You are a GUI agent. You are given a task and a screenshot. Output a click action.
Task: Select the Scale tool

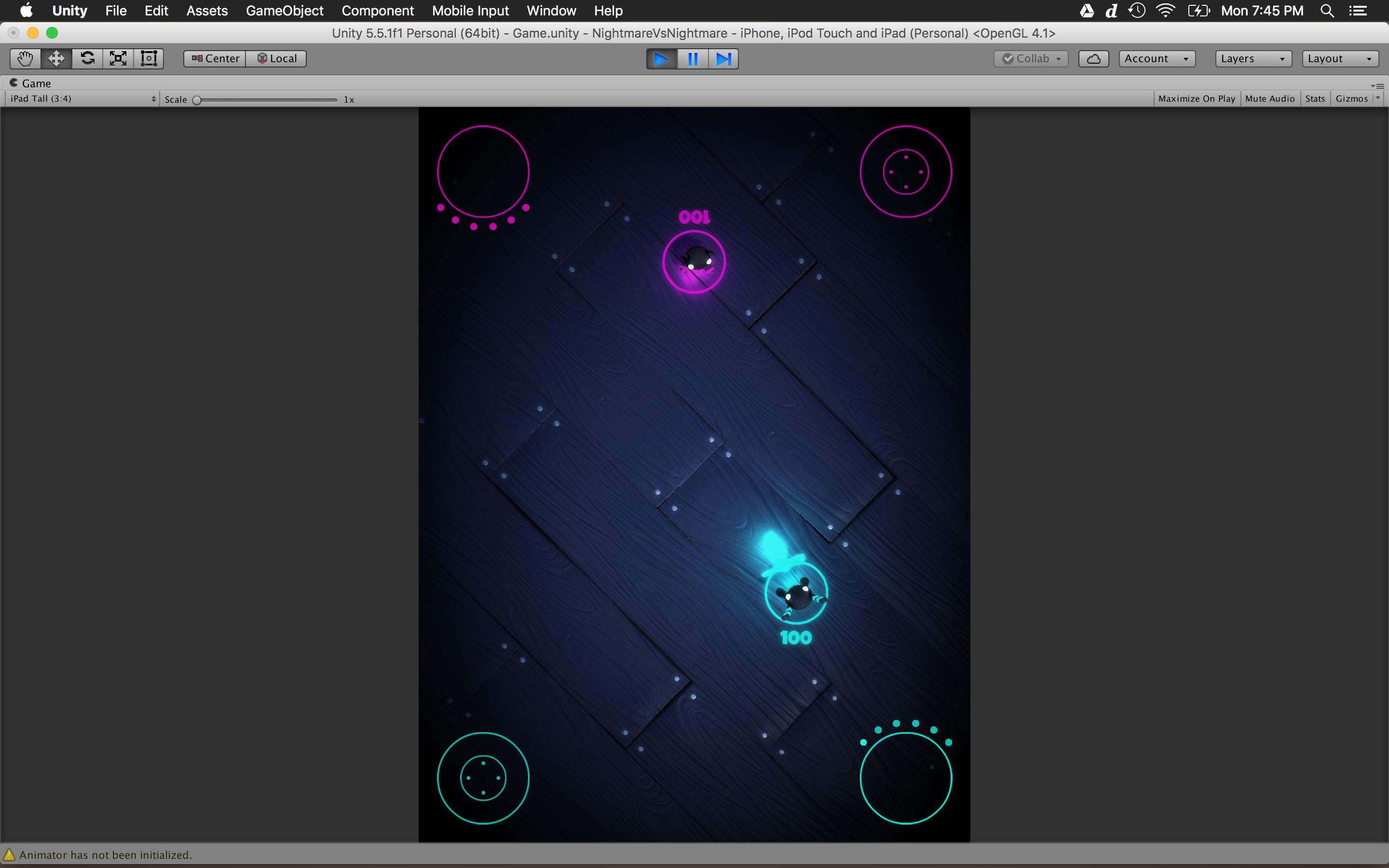[x=118, y=58]
